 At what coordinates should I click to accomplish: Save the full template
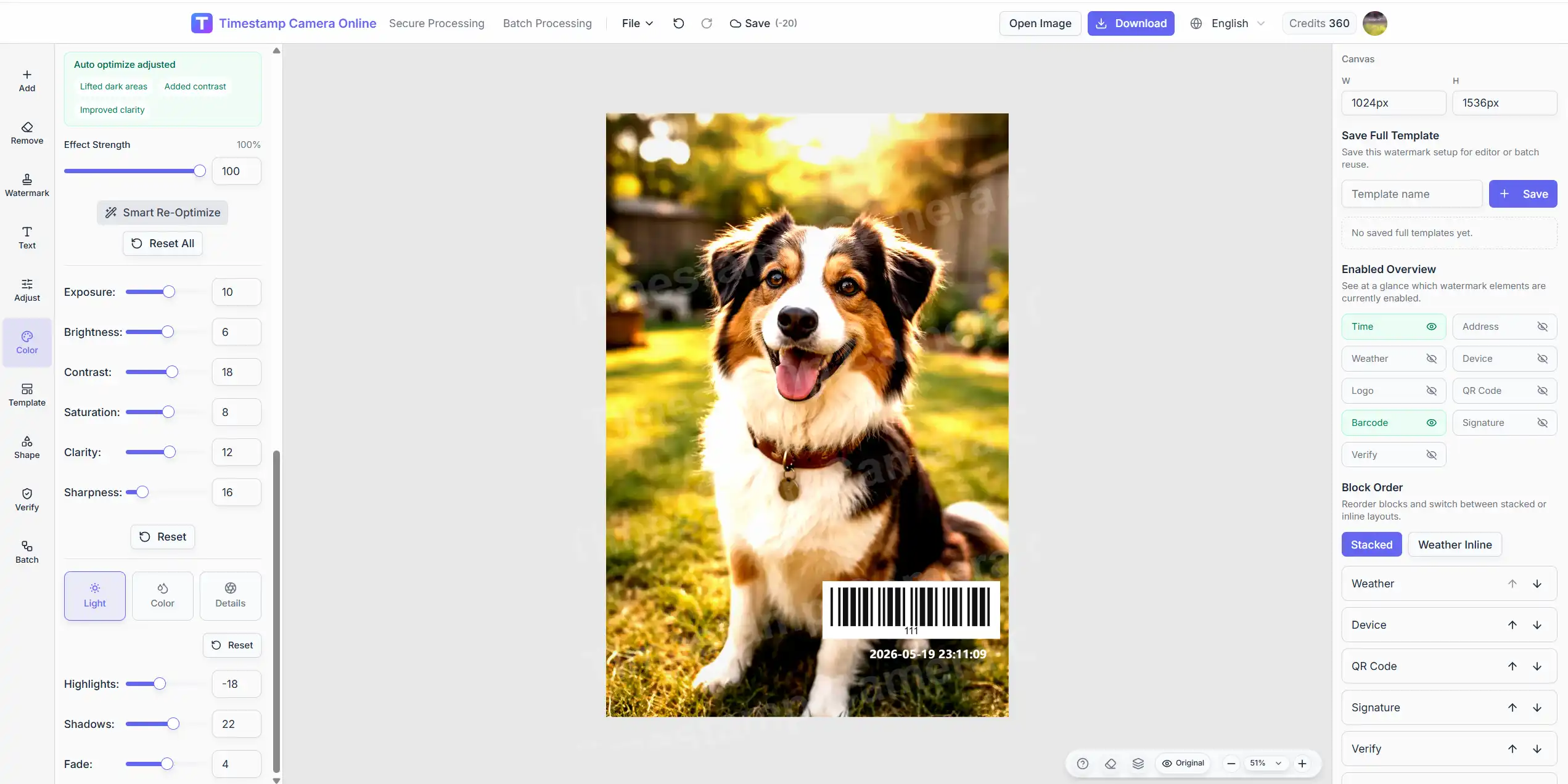coord(1523,194)
